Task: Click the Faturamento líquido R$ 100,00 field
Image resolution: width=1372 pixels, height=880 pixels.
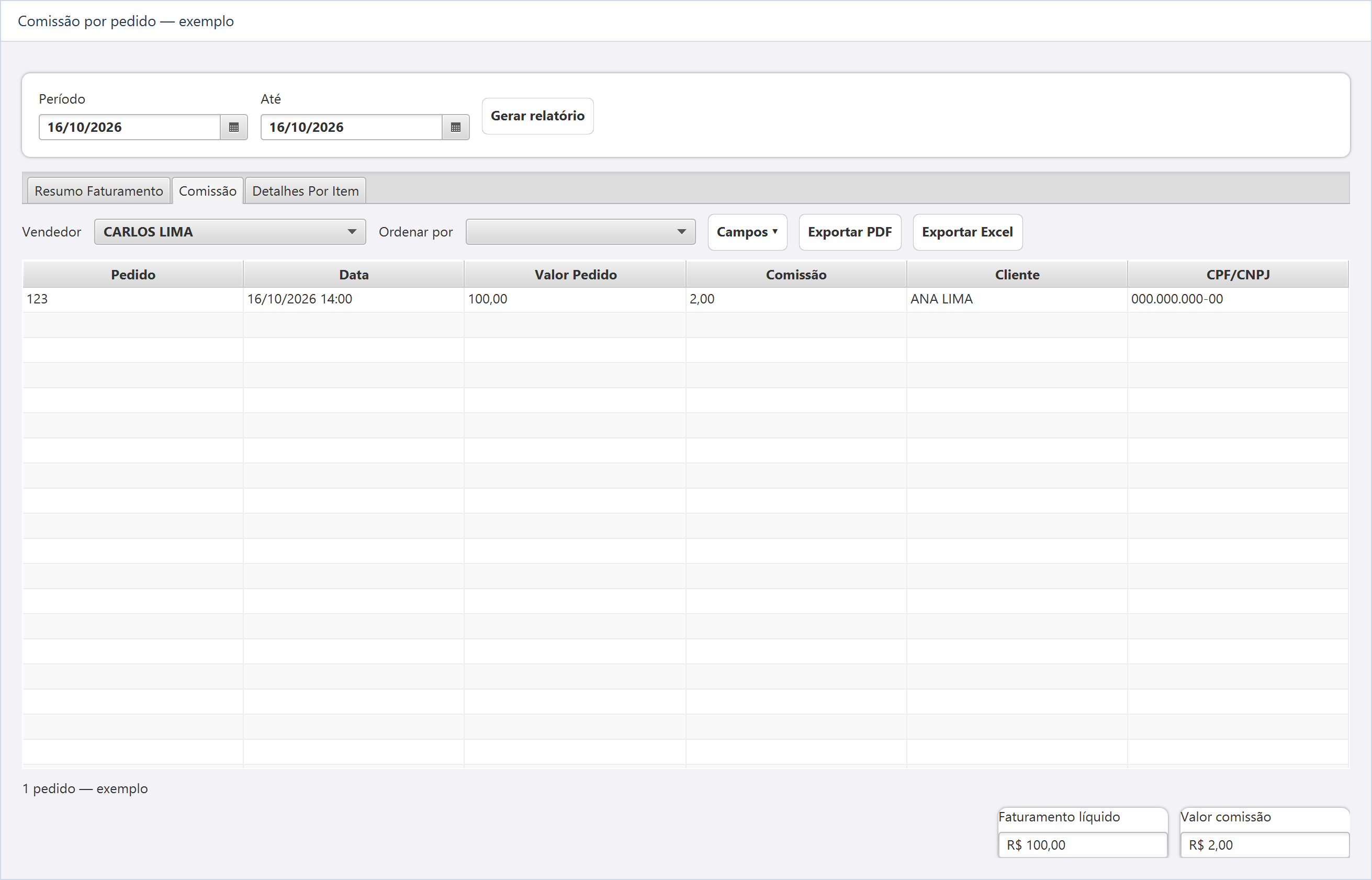Action: click(x=1082, y=844)
